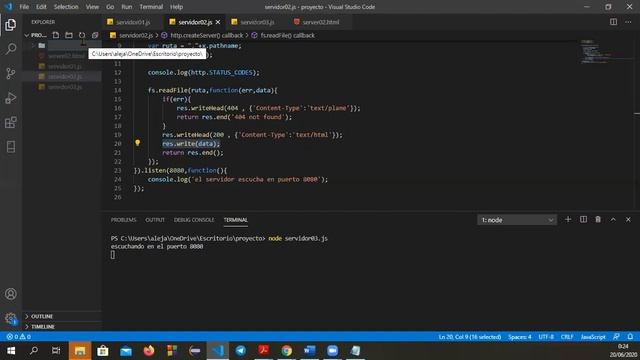Open the Manage gear icon
Screen dimensions: 640x360
[x=11, y=318]
